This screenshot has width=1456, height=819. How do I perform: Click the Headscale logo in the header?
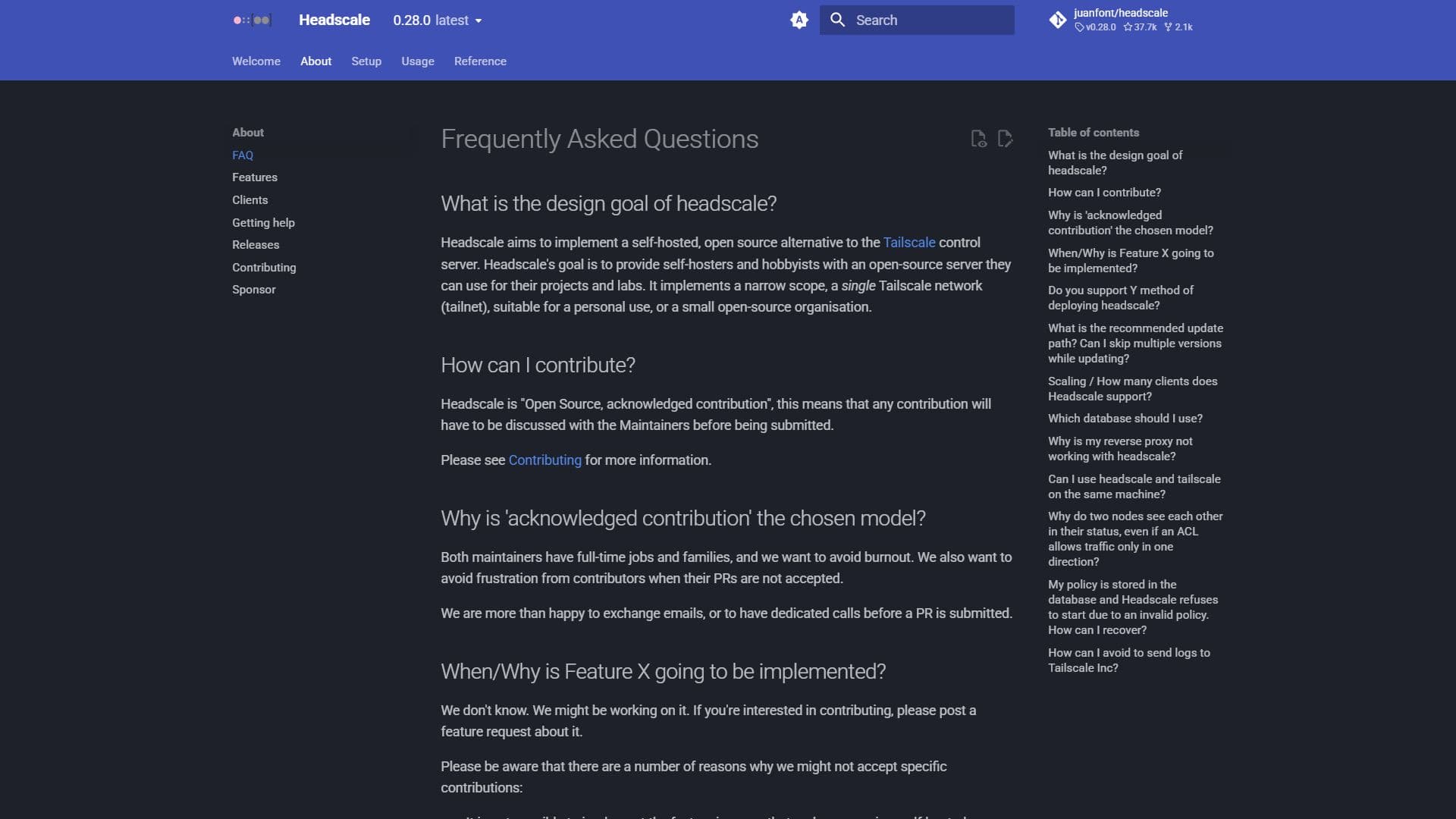click(252, 20)
